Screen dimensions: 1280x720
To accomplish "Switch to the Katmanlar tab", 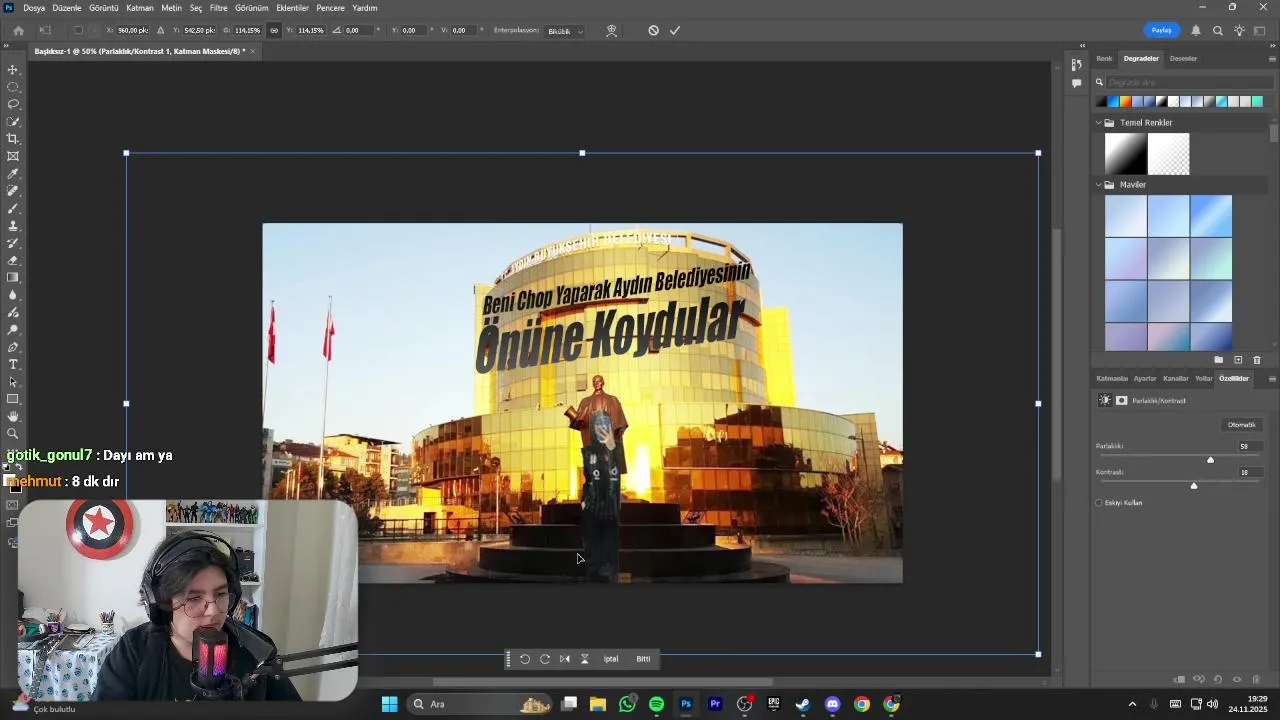I will (1111, 379).
